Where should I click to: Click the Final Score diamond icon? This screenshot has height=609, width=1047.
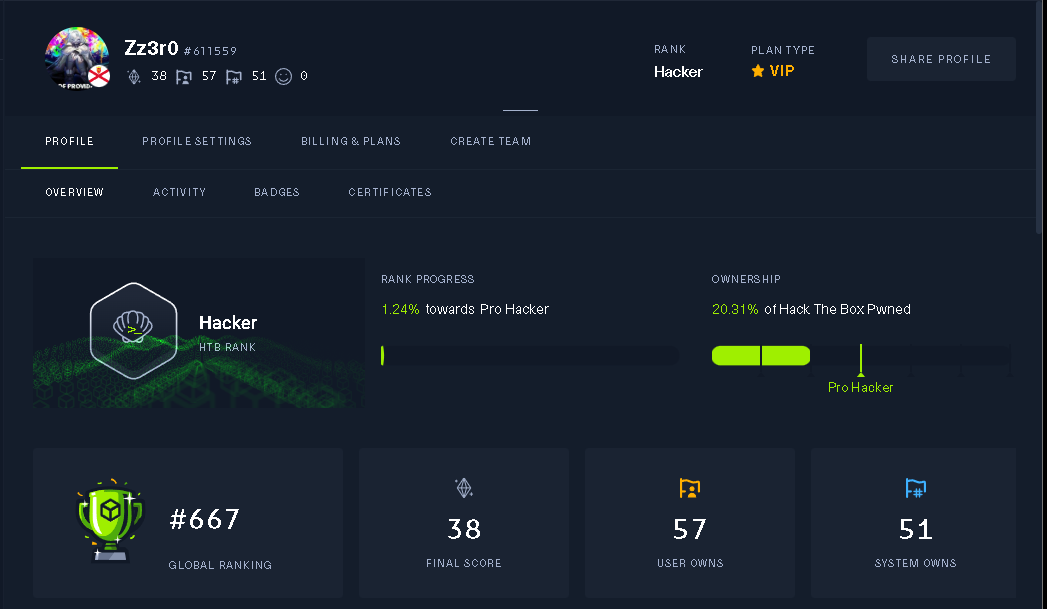[464, 488]
